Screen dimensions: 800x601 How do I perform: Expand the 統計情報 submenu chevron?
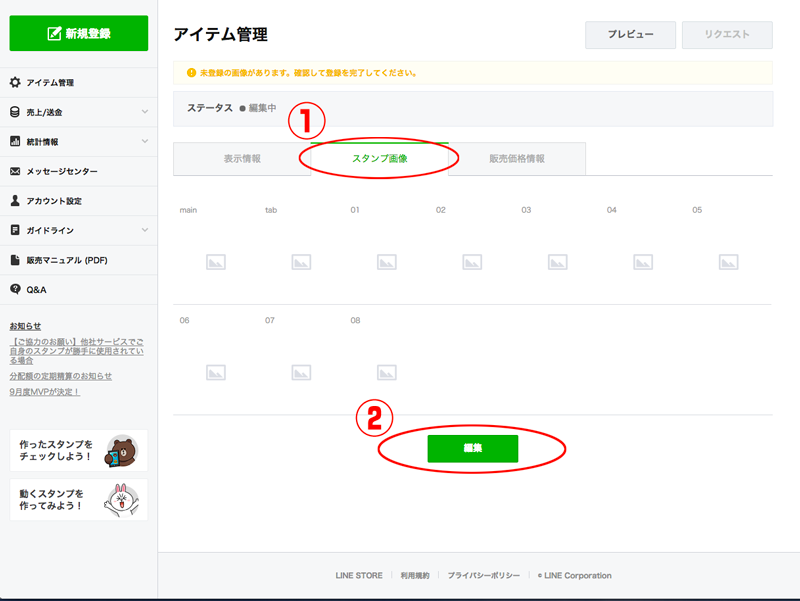point(145,142)
